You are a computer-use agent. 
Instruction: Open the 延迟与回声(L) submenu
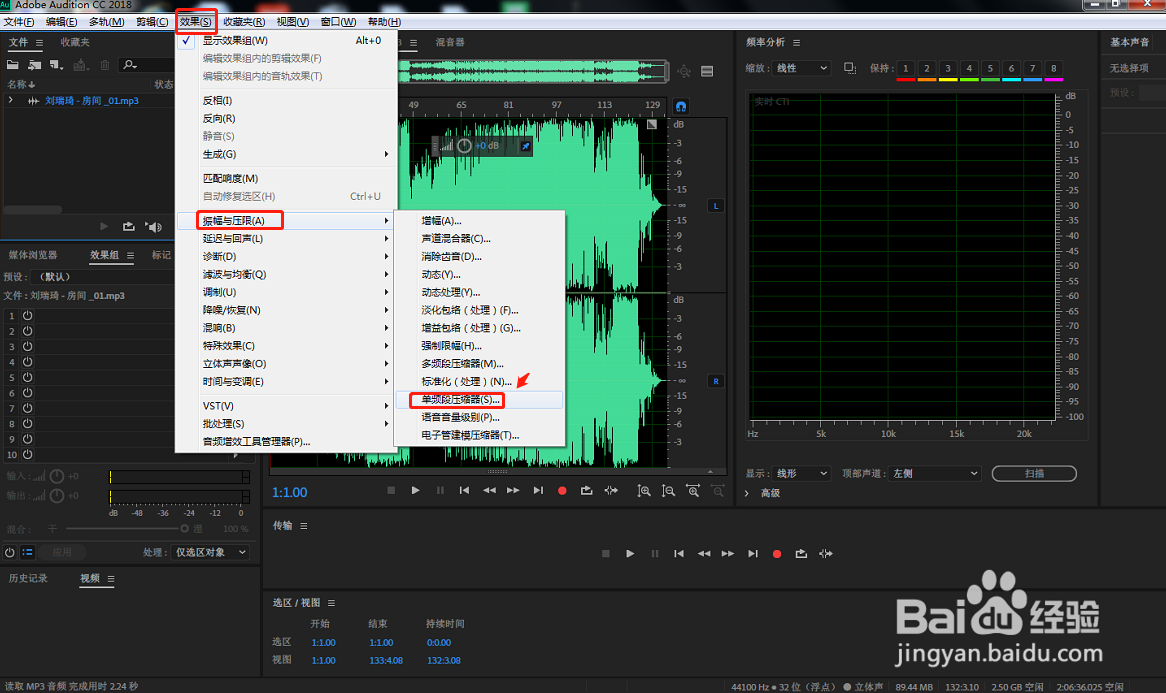[286, 239]
